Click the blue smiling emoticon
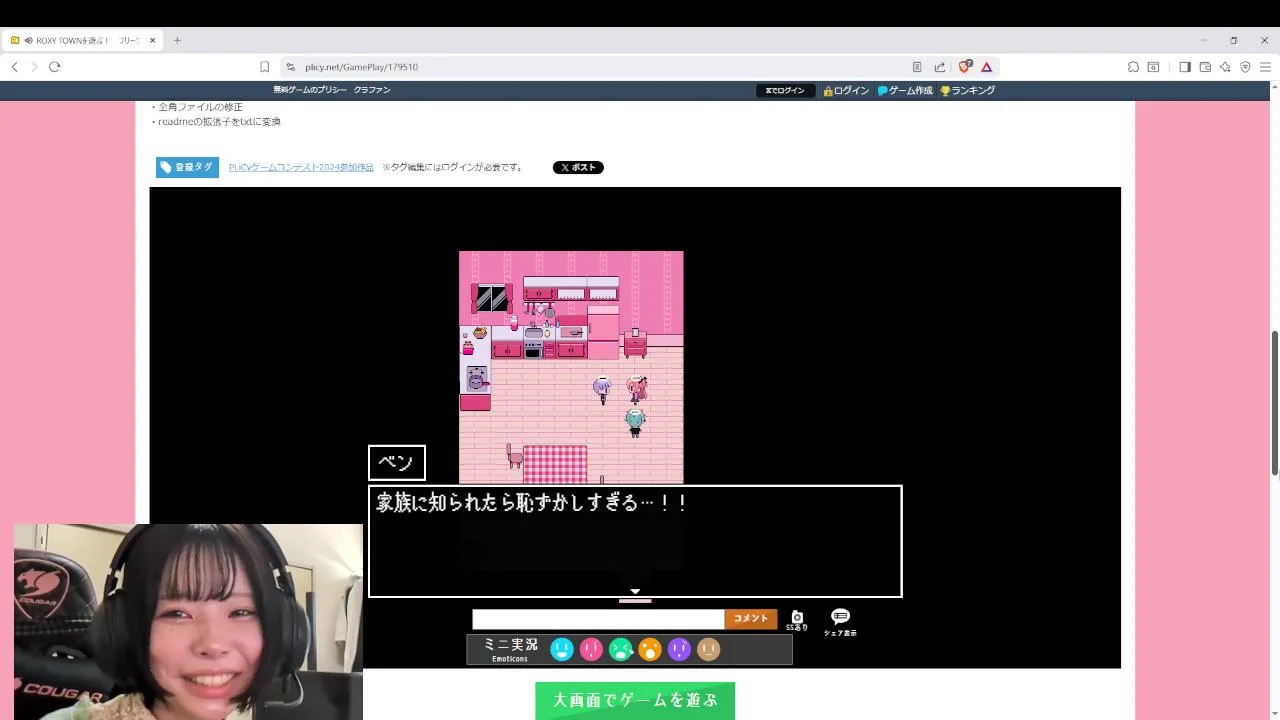The image size is (1280, 720). point(562,650)
